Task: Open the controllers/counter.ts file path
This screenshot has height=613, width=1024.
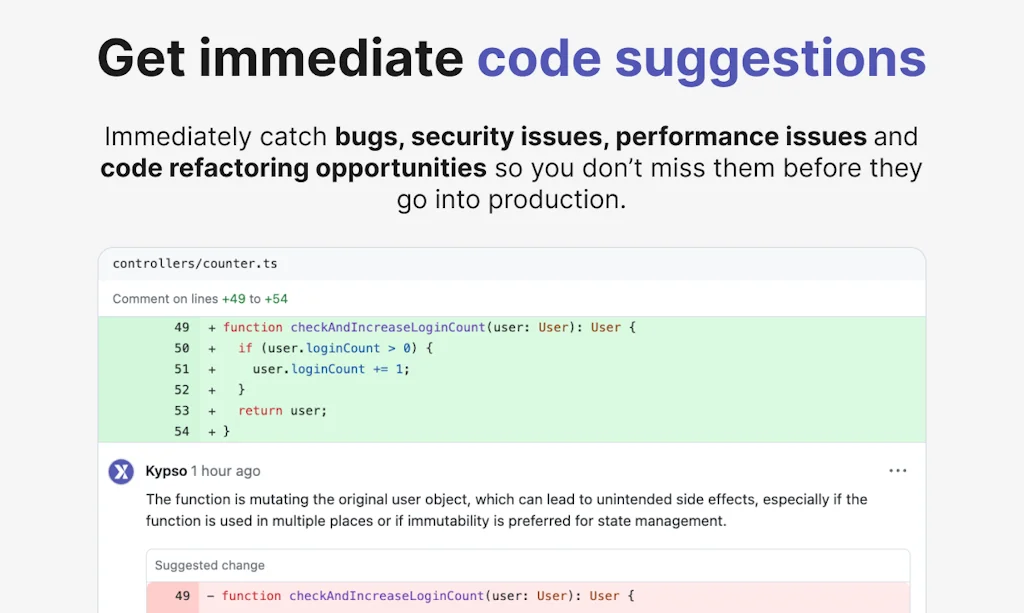Action: 195,264
